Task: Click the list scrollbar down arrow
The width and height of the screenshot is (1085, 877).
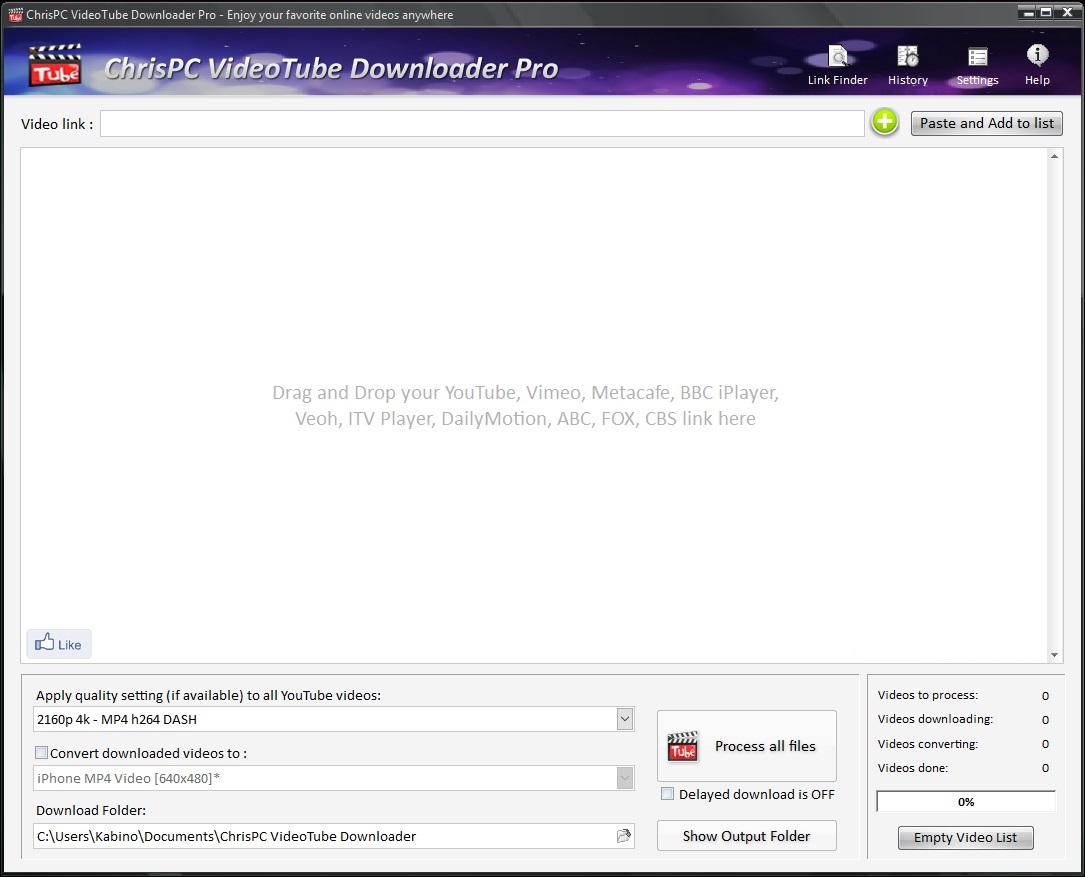Action: click(x=1055, y=655)
